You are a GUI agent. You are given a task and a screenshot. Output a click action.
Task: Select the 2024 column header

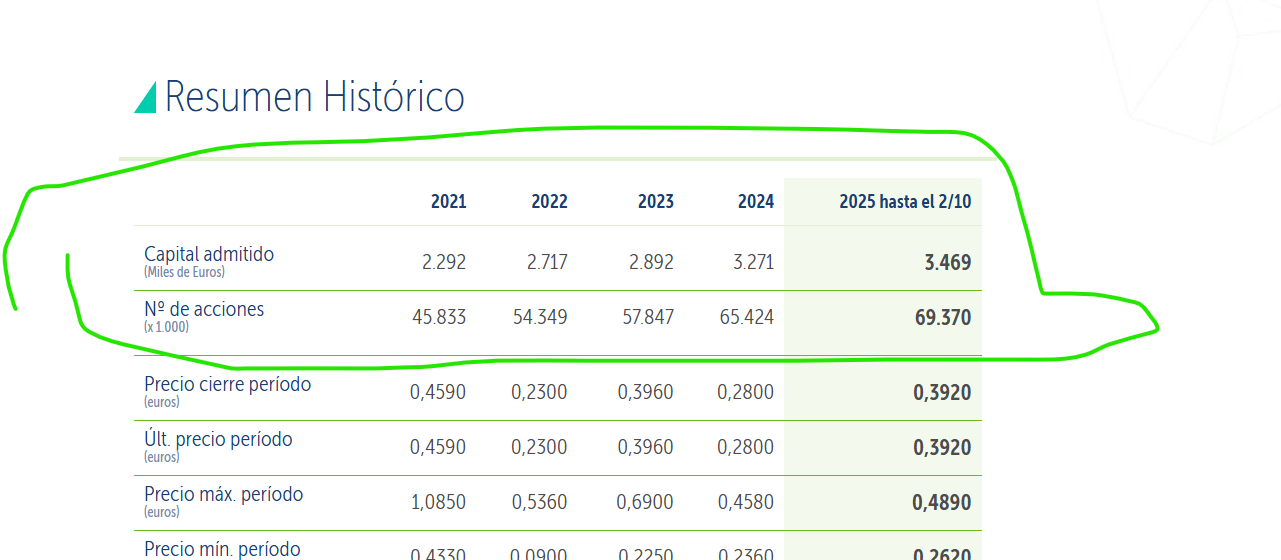(x=756, y=202)
